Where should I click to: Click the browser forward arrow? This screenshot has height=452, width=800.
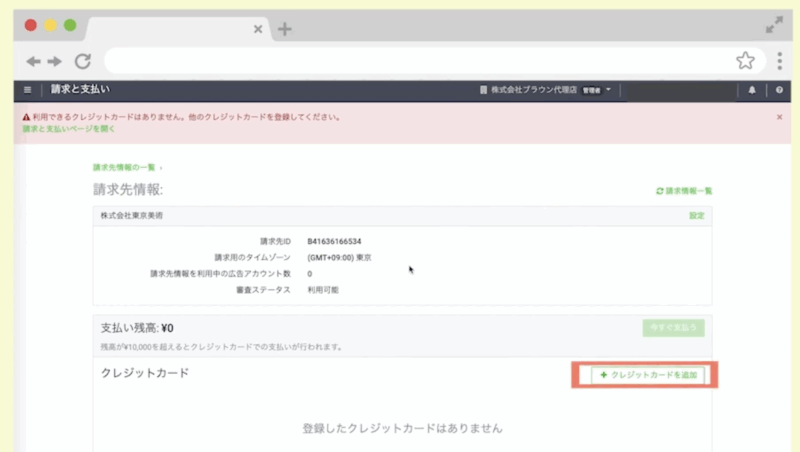click(55, 62)
